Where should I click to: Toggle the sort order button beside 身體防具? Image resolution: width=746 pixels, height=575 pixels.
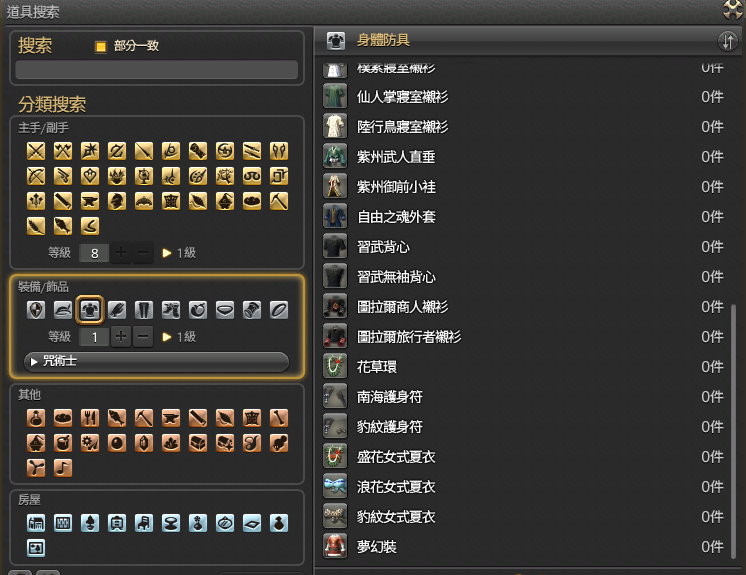727,41
